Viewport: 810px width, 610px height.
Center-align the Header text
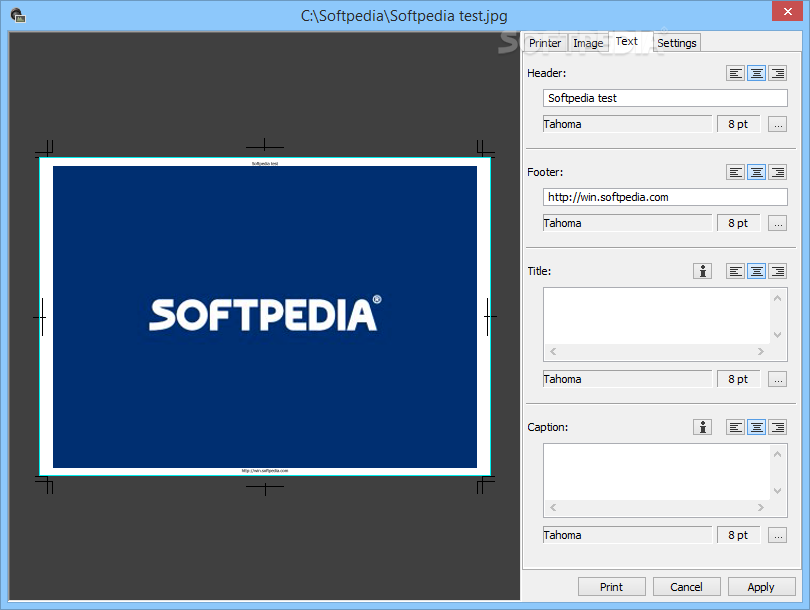(756, 73)
